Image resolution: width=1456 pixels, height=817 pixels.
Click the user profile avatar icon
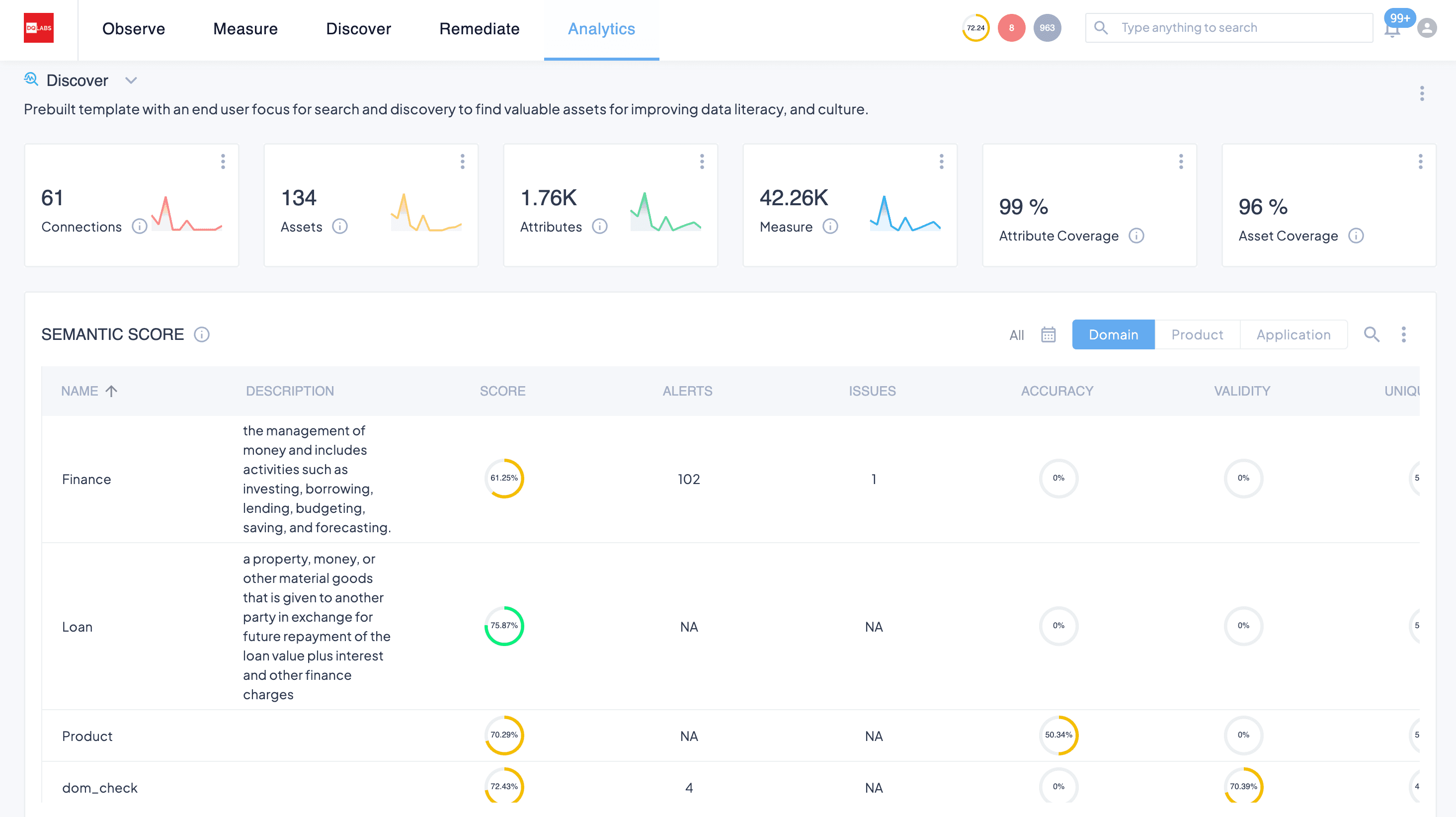pos(1426,27)
